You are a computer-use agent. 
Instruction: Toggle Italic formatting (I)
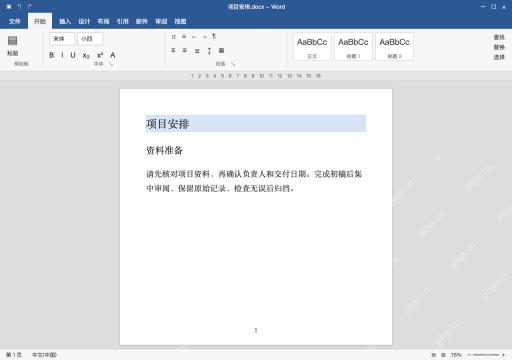pyautogui.click(x=62, y=55)
